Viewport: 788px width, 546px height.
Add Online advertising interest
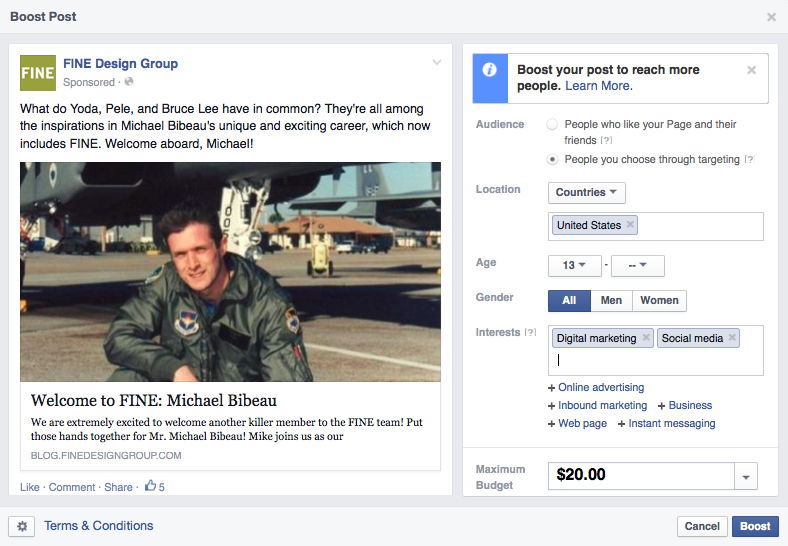click(596, 388)
